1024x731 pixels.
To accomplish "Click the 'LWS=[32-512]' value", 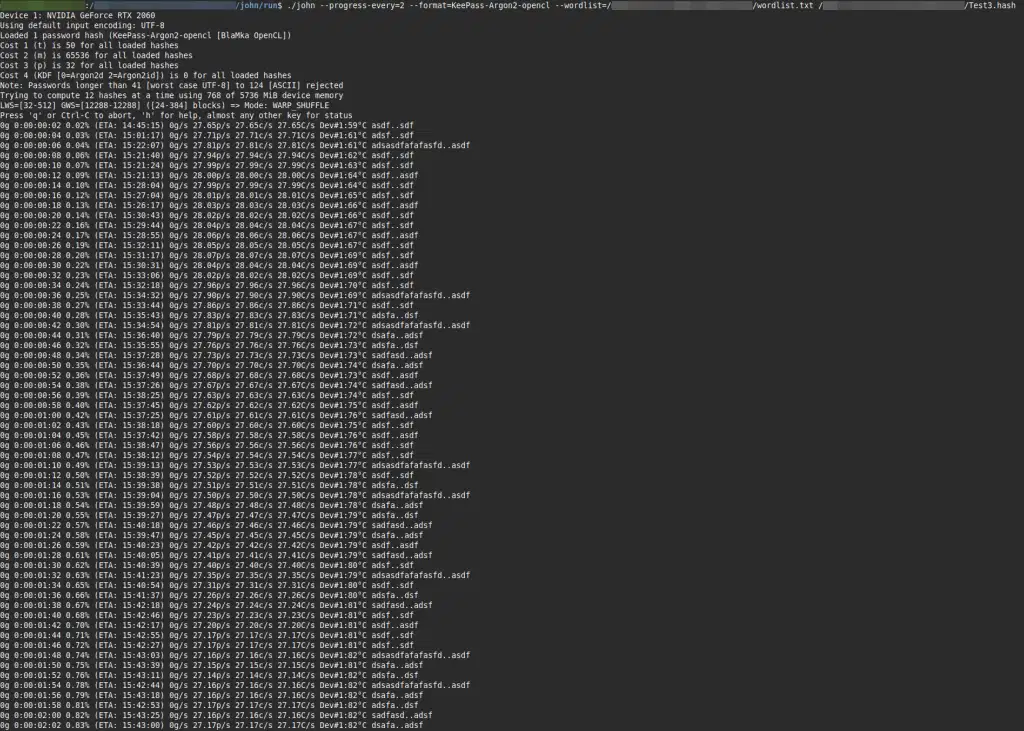I will coord(28,105).
